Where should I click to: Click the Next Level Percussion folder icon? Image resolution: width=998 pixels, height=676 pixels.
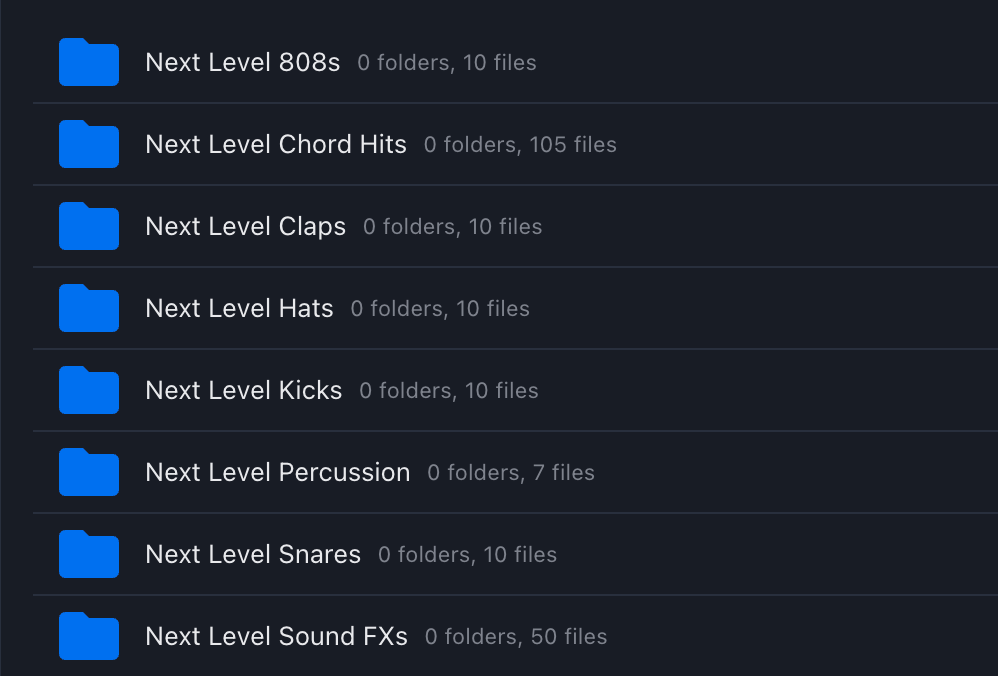pos(89,472)
